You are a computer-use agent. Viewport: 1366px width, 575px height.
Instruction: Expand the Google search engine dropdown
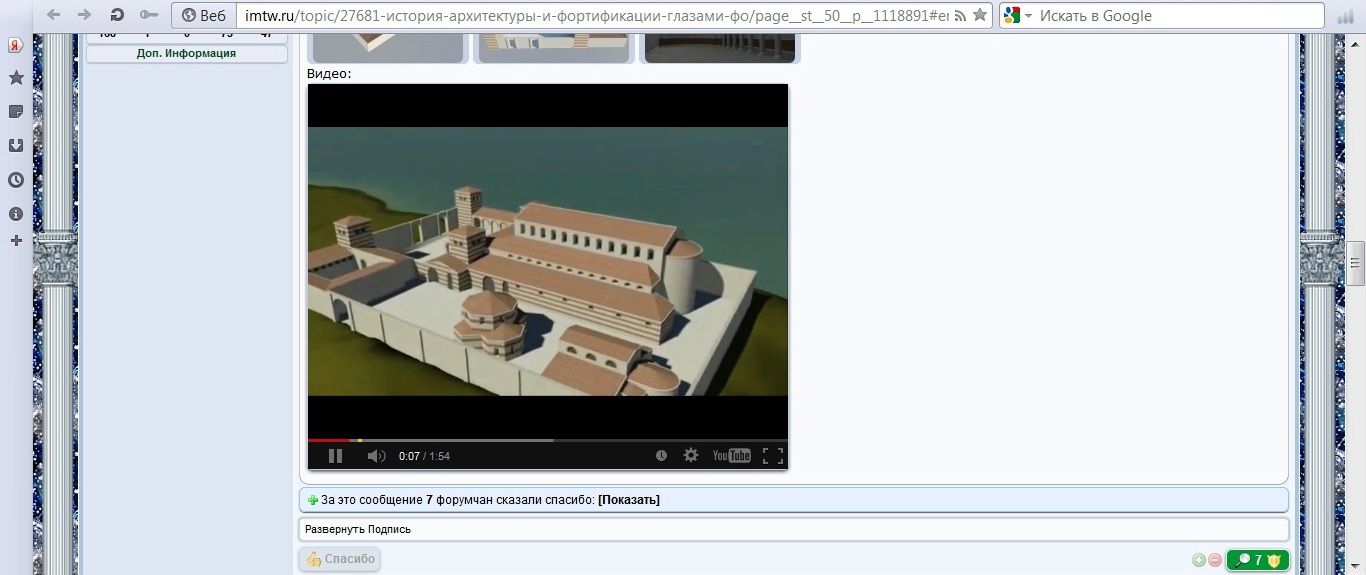(x=1018, y=15)
